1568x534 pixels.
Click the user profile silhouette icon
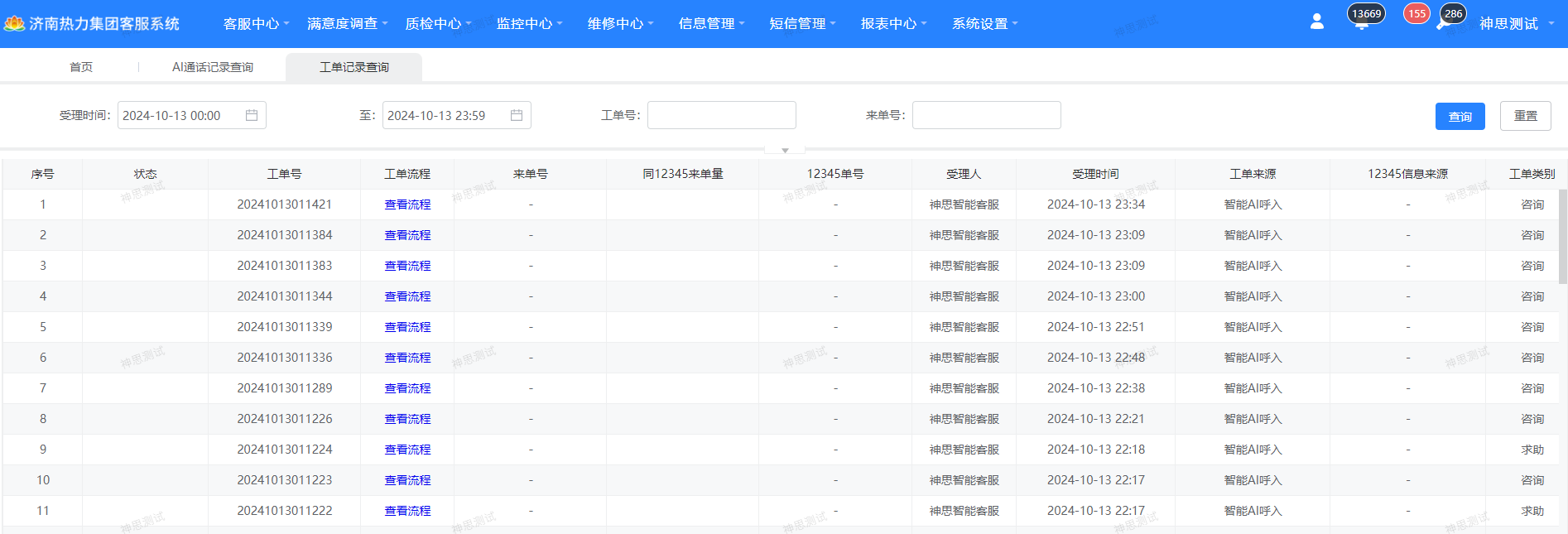point(1316,22)
